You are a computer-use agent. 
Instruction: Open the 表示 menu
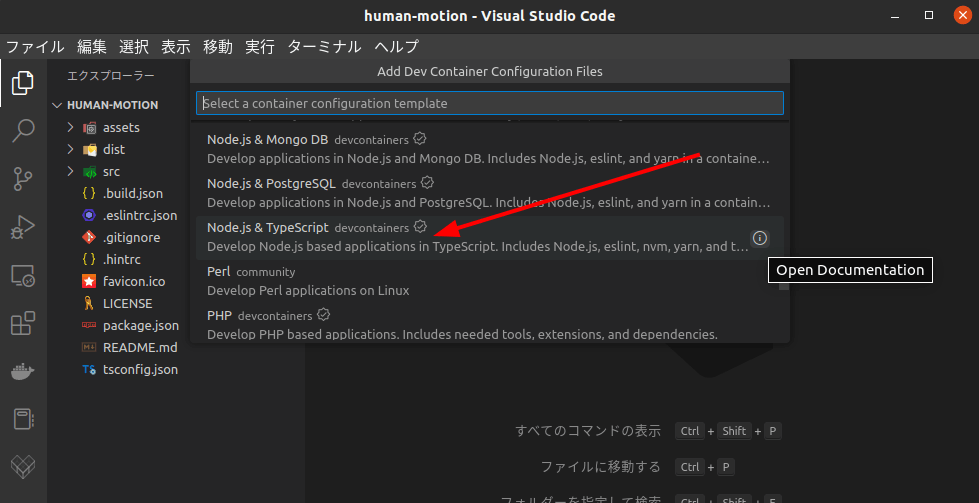(x=175, y=47)
